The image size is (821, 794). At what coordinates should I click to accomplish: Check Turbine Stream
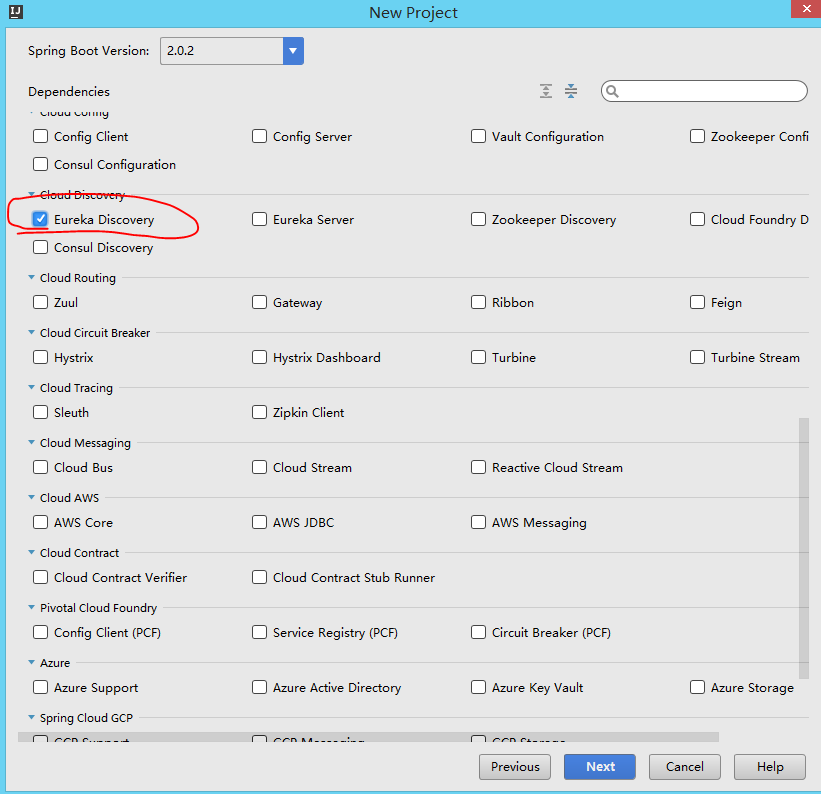(697, 357)
